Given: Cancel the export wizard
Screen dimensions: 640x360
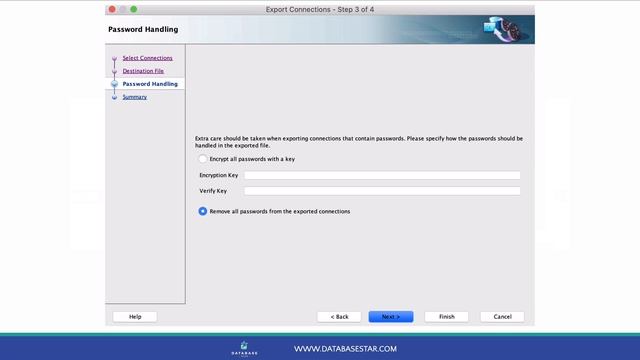Looking at the screenshot, I should pos(502,317).
